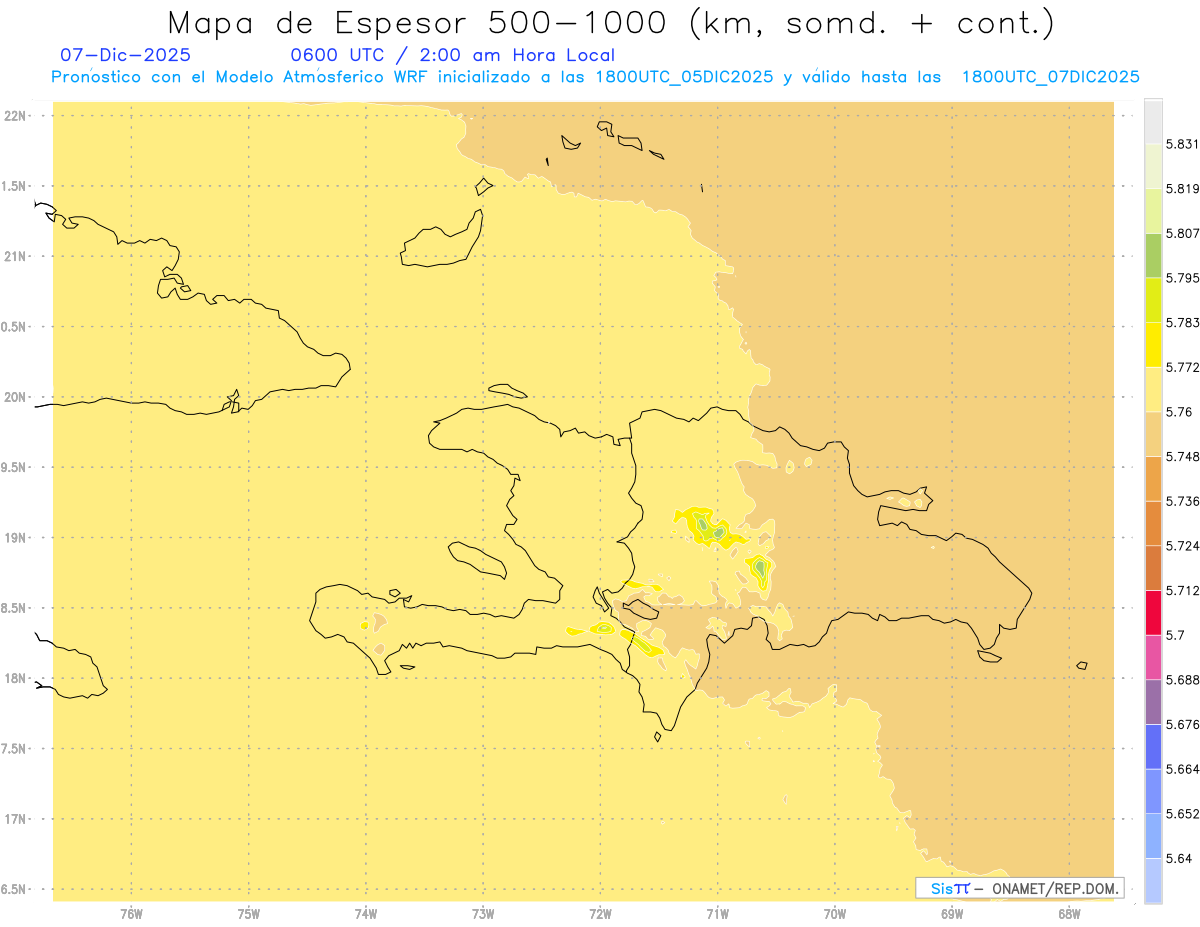Click the legend value 5.795
This screenshot has width=1200, height=927.
coord(1182,278)
